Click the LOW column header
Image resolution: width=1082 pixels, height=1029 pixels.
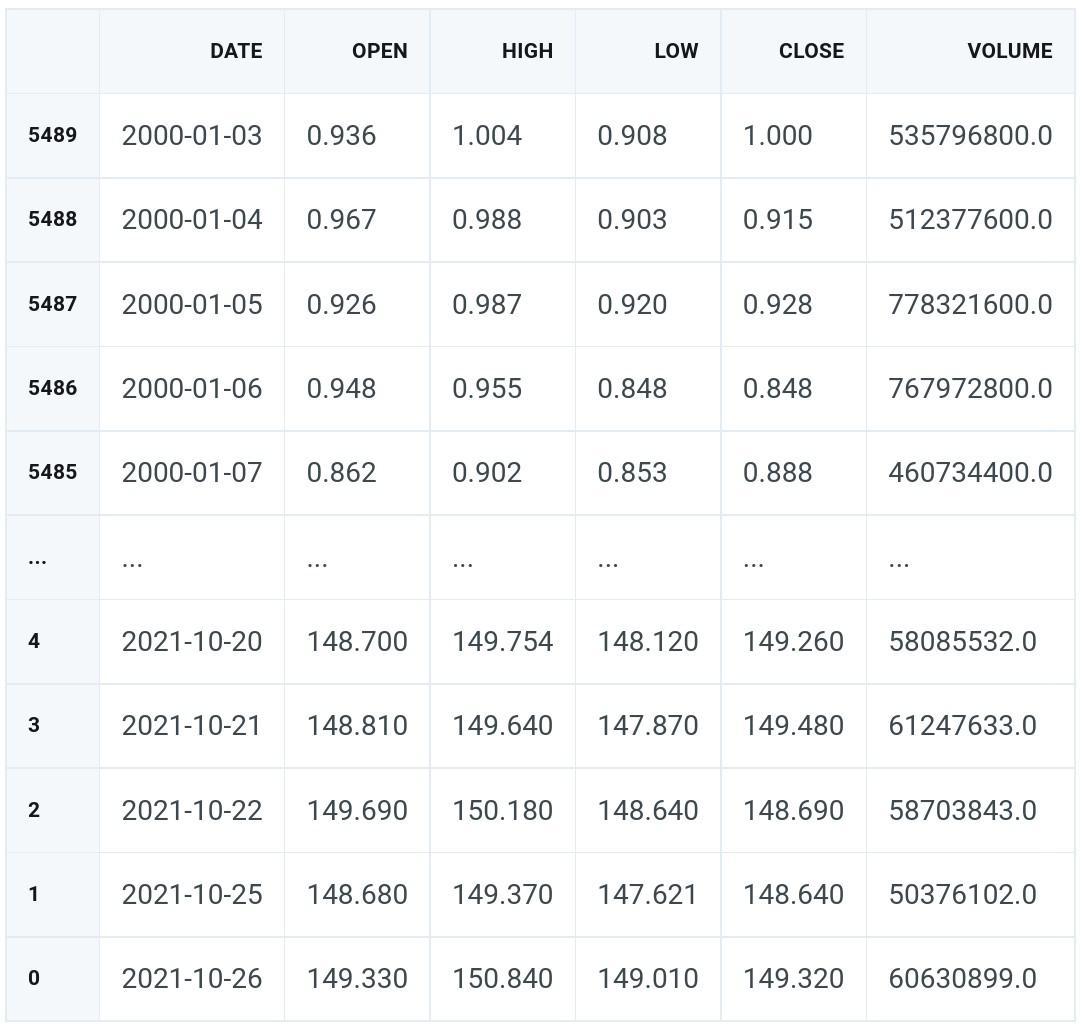(676, 51)
